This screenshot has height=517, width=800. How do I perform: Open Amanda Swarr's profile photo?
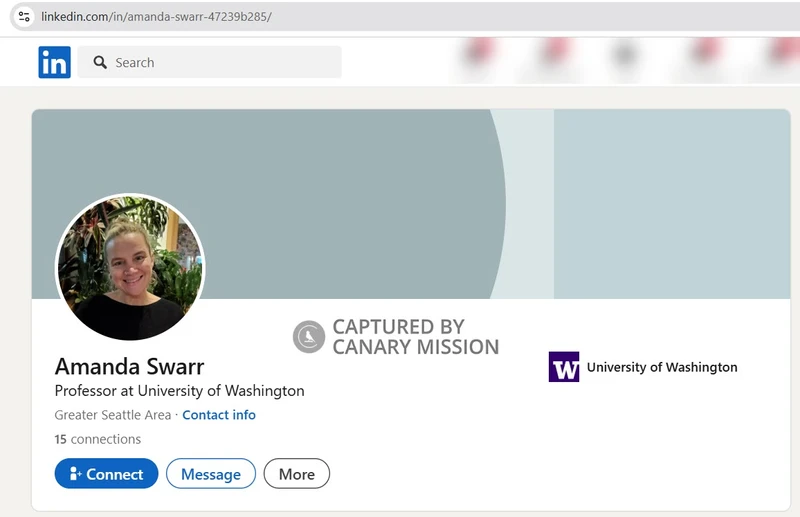(x=130, y=267)
